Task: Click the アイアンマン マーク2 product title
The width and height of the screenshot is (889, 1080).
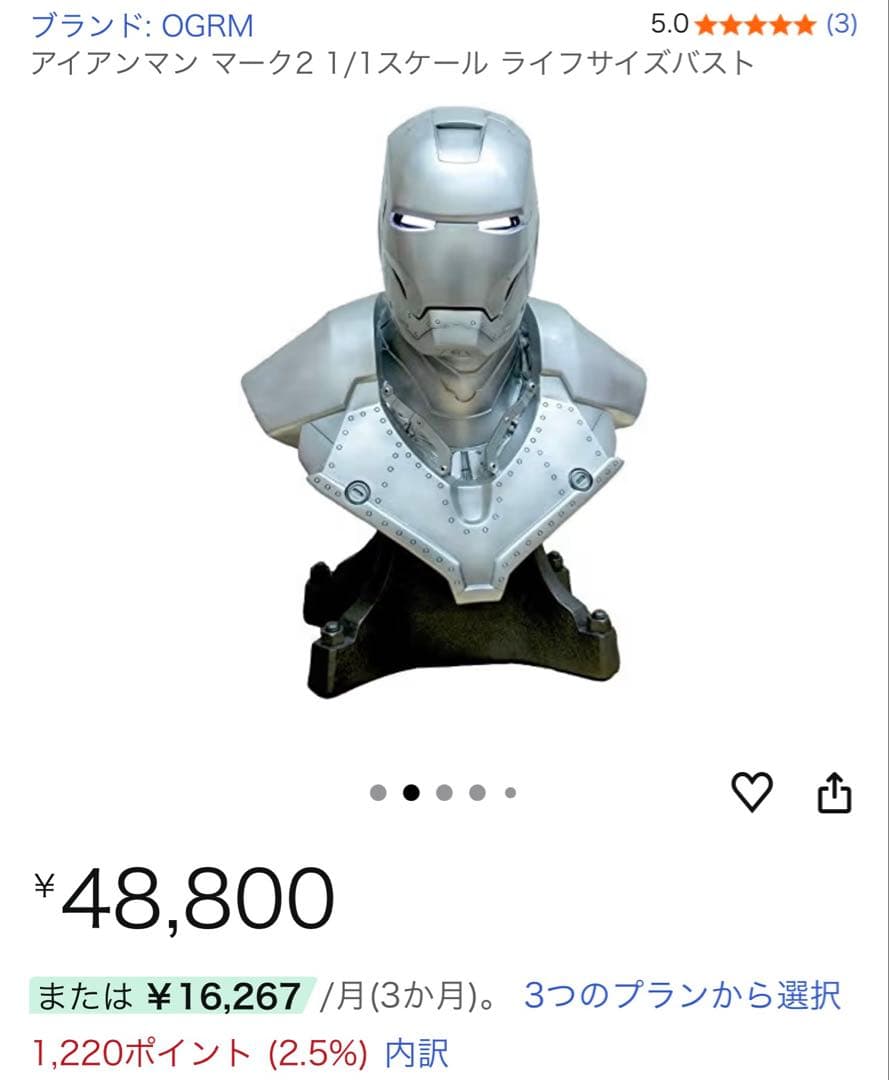Action: tap(393, 64)
